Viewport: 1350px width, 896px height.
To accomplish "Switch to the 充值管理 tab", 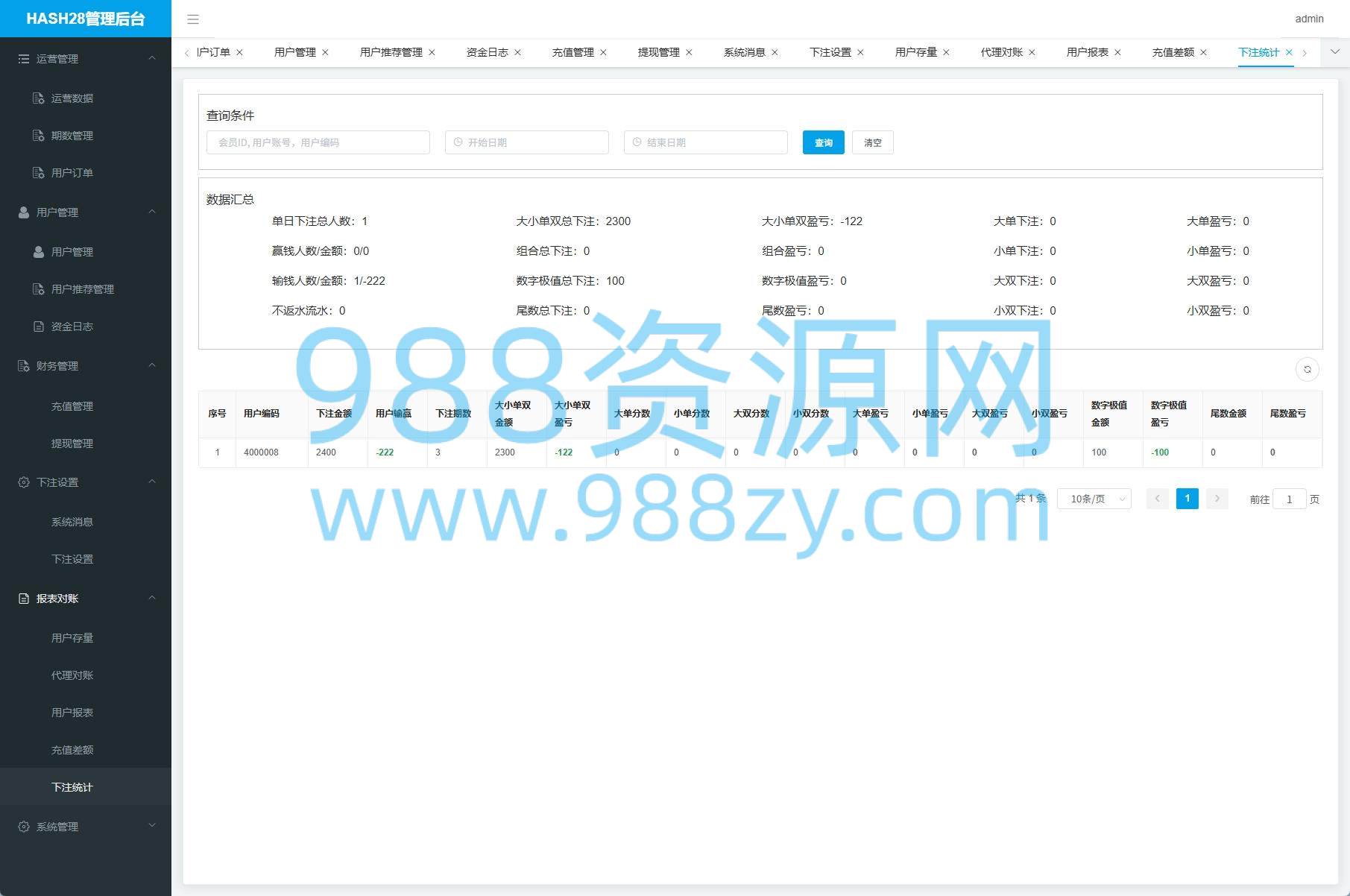I will (x=573, y=52).
